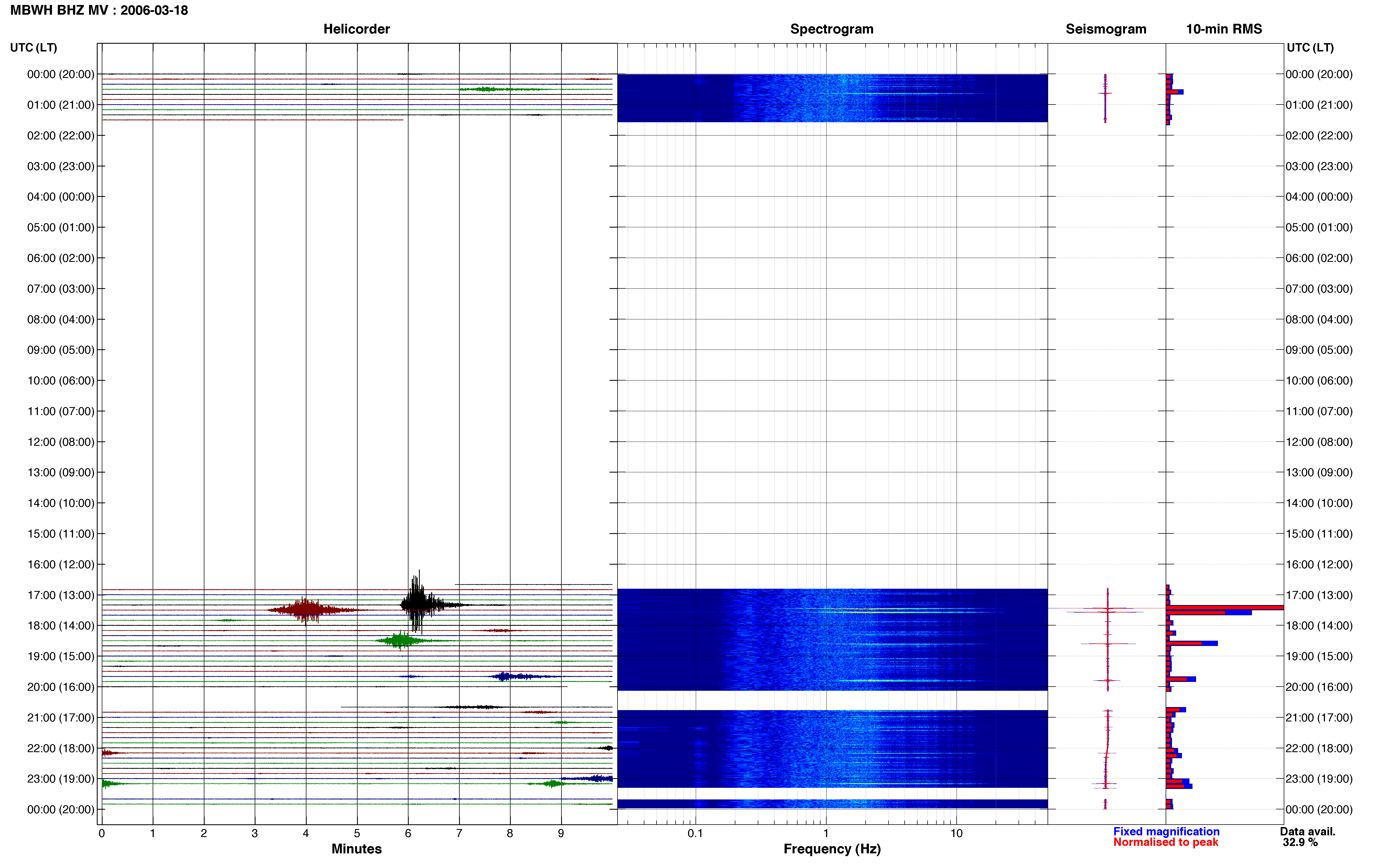Click the right '10:00 (06:00)' time label

point(1319,380)
